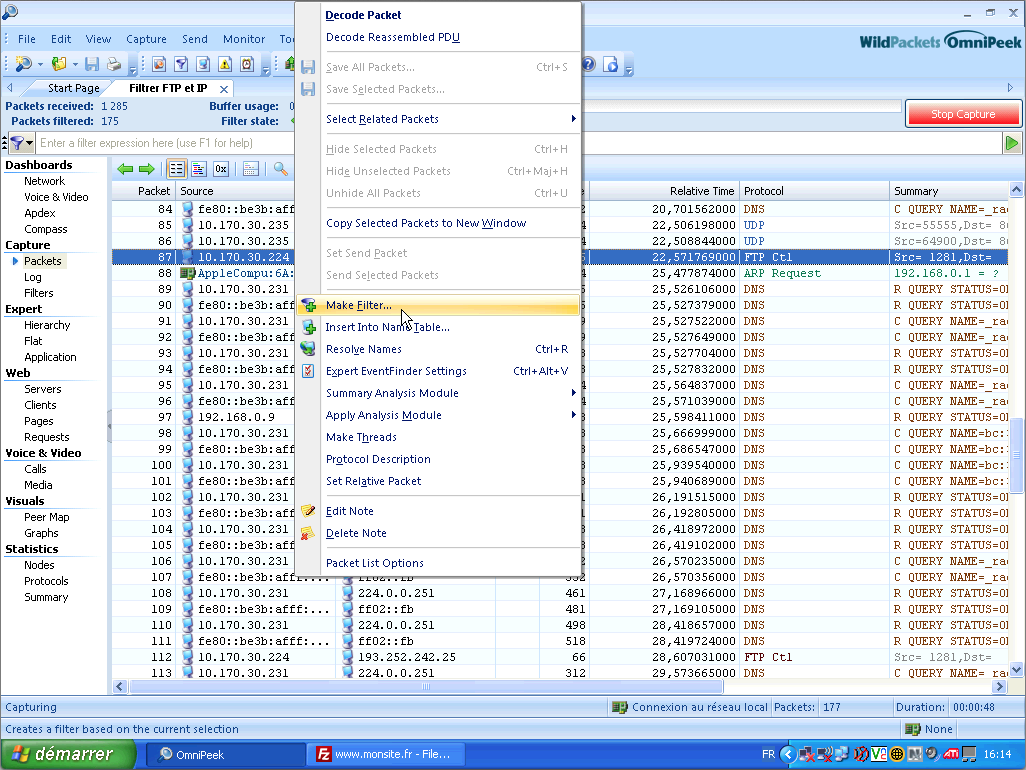Click the magnifier zoom icon in packet toolbar
This screenshot has width=1026, height=770.
[x=281, y=169]
